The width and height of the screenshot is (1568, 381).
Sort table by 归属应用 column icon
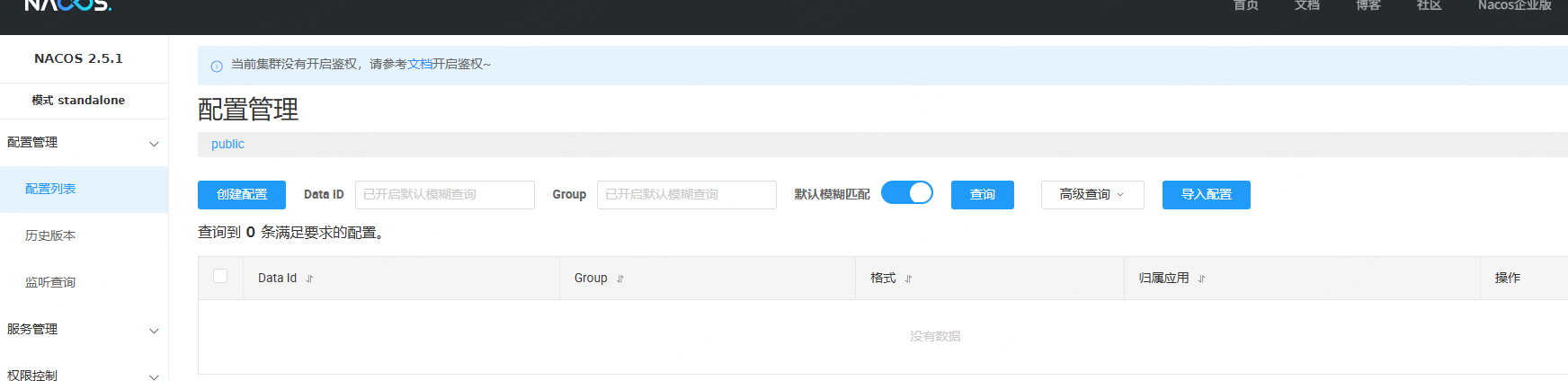tap(1201, 279)
